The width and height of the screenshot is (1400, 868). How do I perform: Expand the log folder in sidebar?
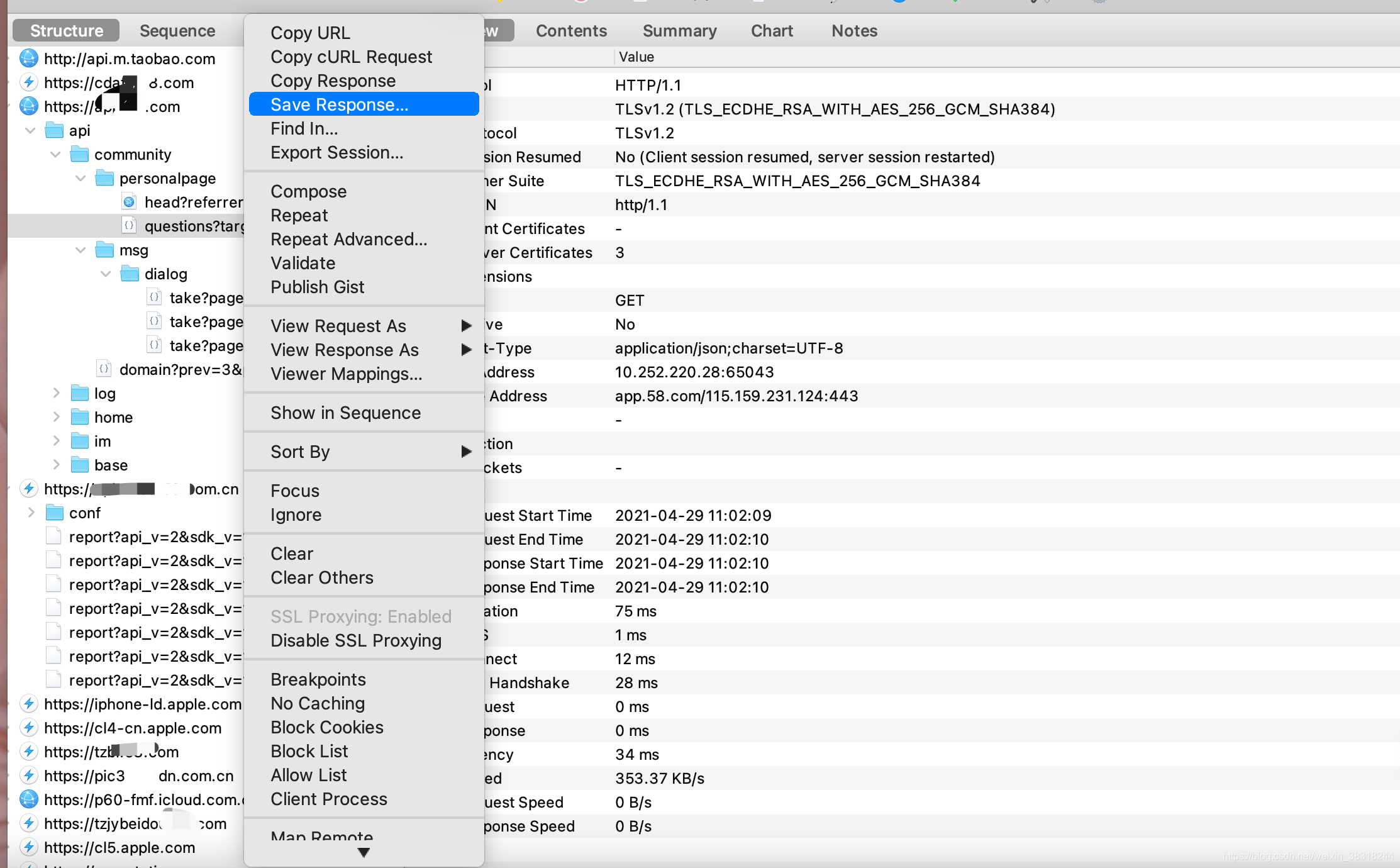click(57, 393)
